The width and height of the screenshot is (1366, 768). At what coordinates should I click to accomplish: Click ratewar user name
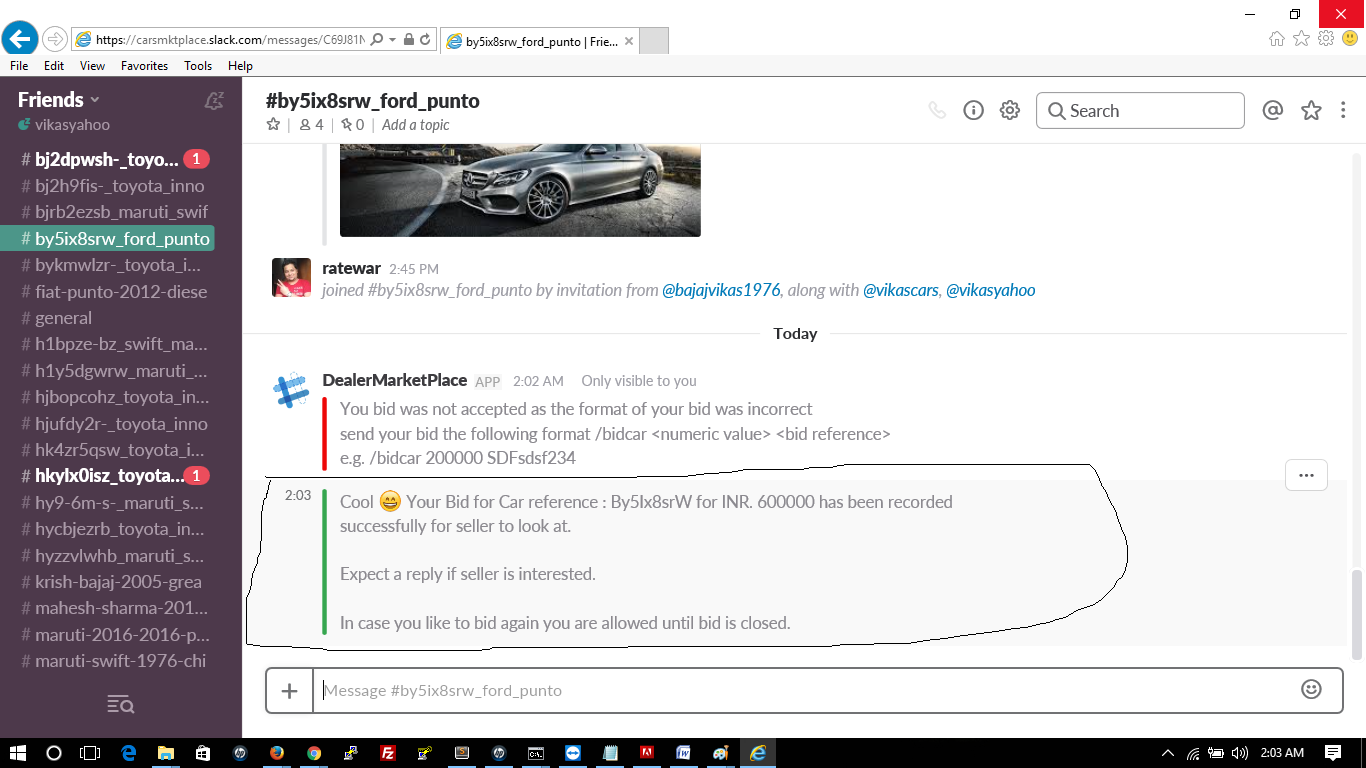pyautogui.click(x=351, y=268)
